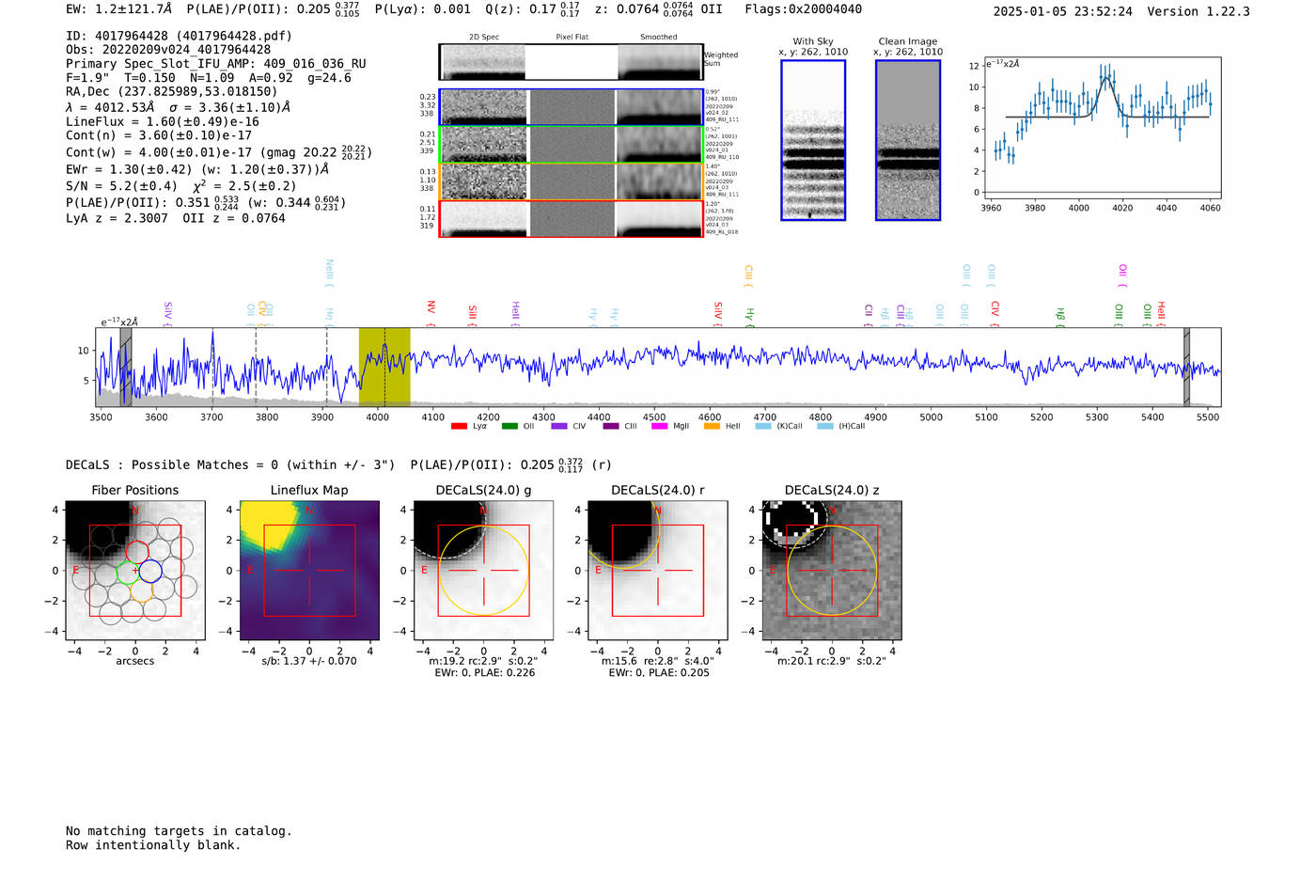The width and height of the screenshot is (1316, 896).
Task: Click 'Row intentionally blank.' text
Action: [x=153, y=845]
